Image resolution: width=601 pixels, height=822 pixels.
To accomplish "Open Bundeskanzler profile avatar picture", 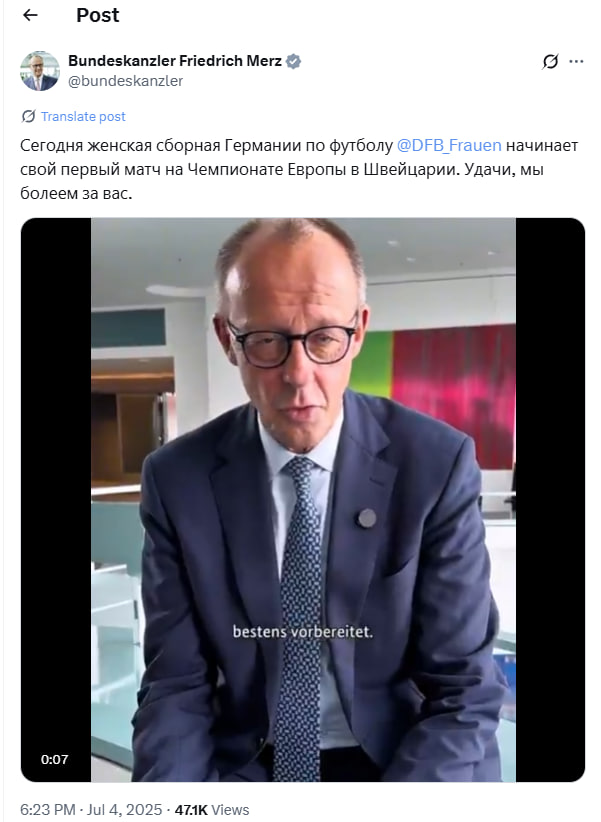I will click(x=40, y=71).
